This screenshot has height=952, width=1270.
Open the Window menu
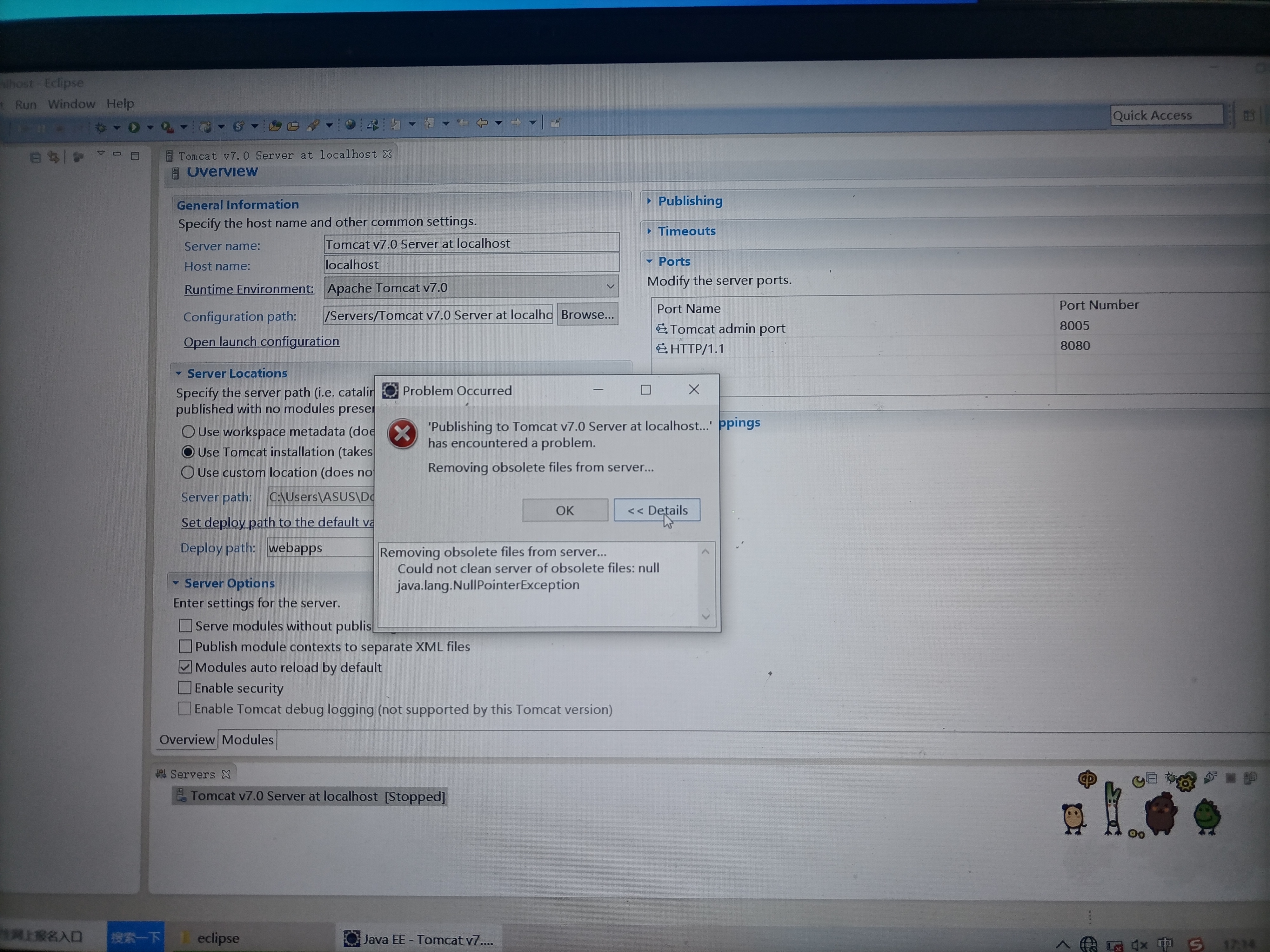point(71,104)
